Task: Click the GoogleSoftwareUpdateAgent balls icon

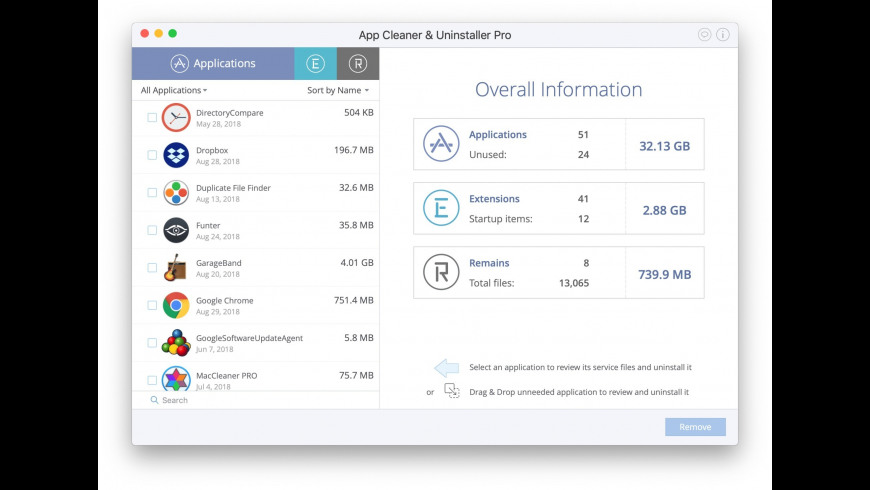Action: click(176, 342)
